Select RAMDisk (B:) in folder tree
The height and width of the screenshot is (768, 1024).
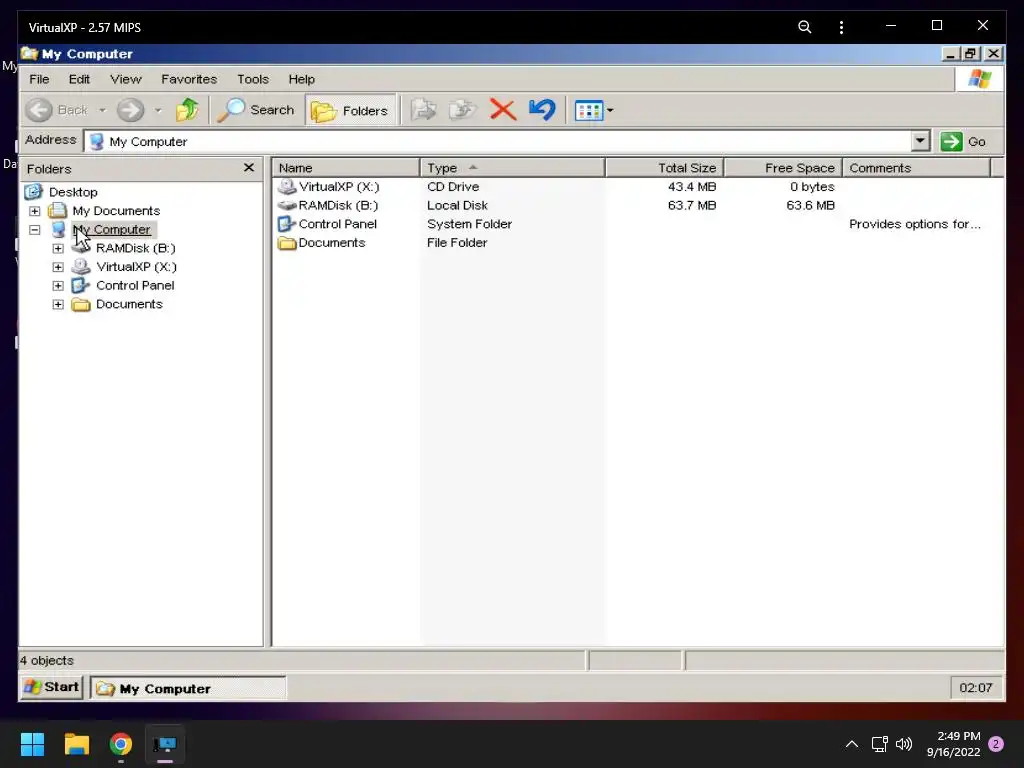click(x=136, y=248)
